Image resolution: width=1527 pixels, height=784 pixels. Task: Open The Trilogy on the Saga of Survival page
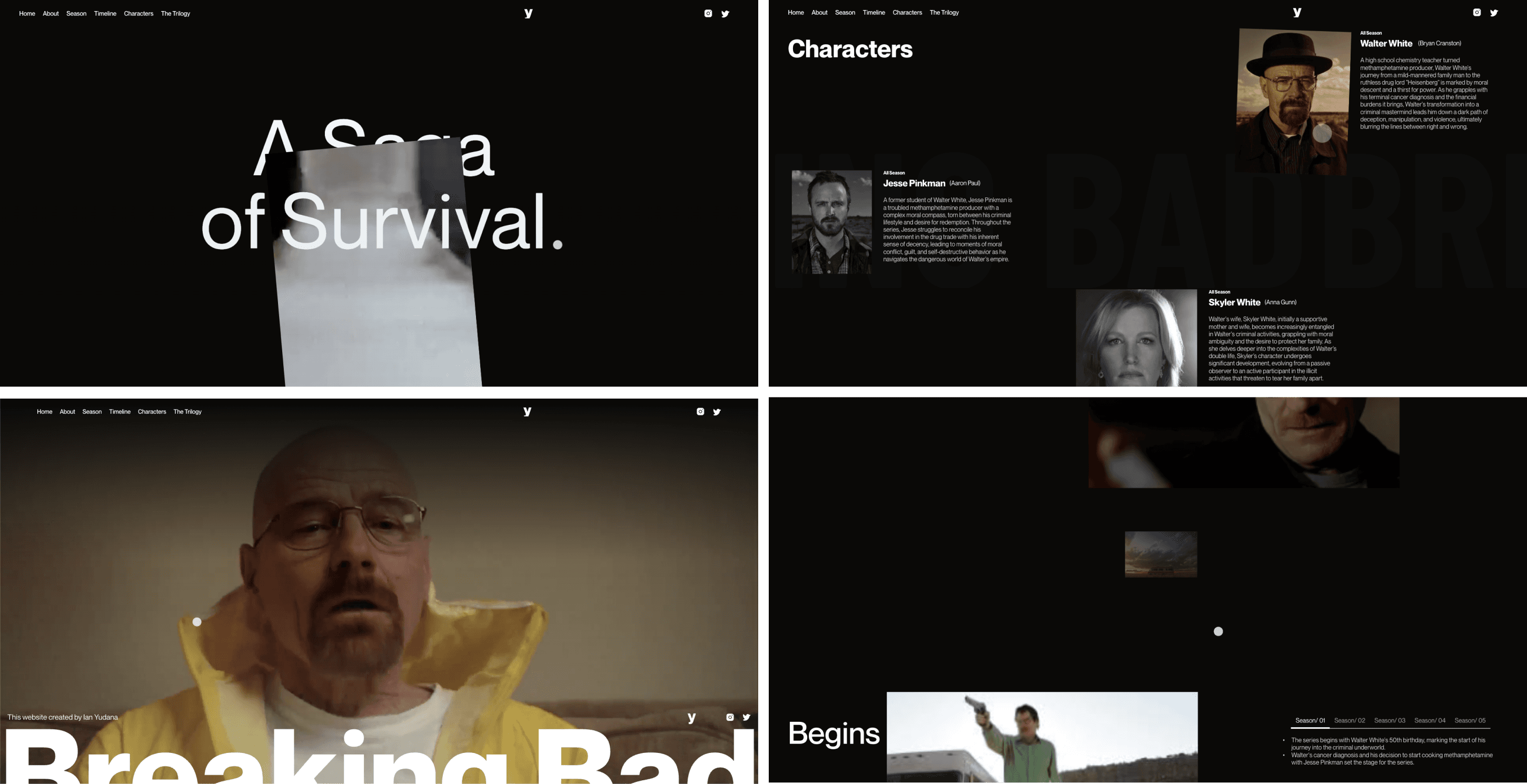175,14
